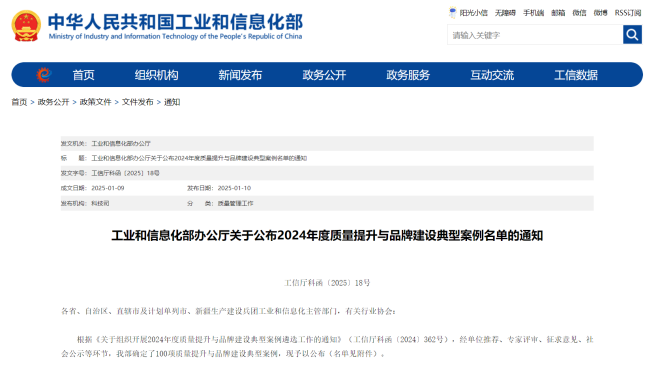Screen dimensions: 660x365
Task: Click the national emblem logo
Action: click(26, 26)
